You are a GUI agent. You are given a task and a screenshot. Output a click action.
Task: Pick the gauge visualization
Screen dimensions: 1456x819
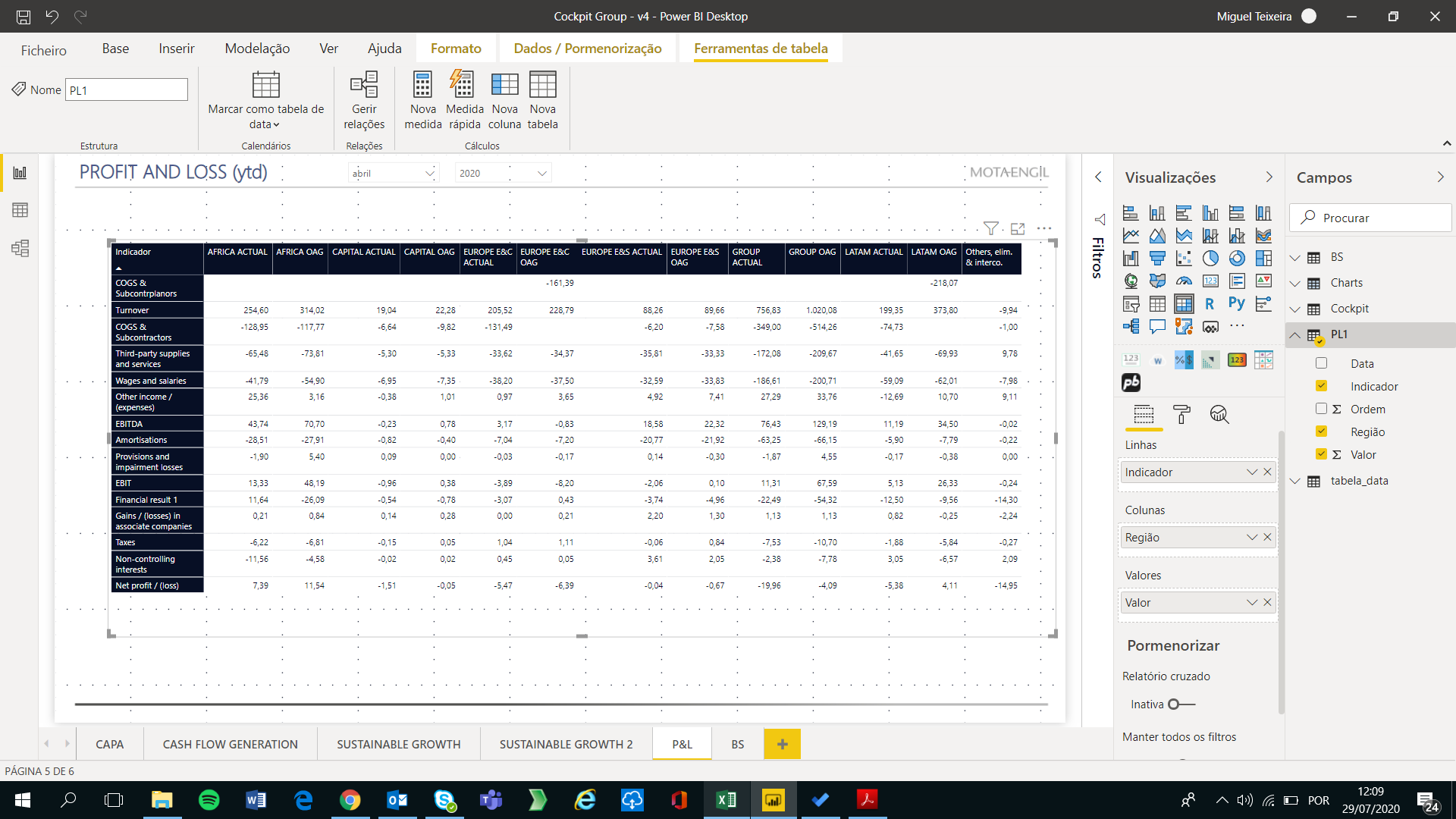1184,281
